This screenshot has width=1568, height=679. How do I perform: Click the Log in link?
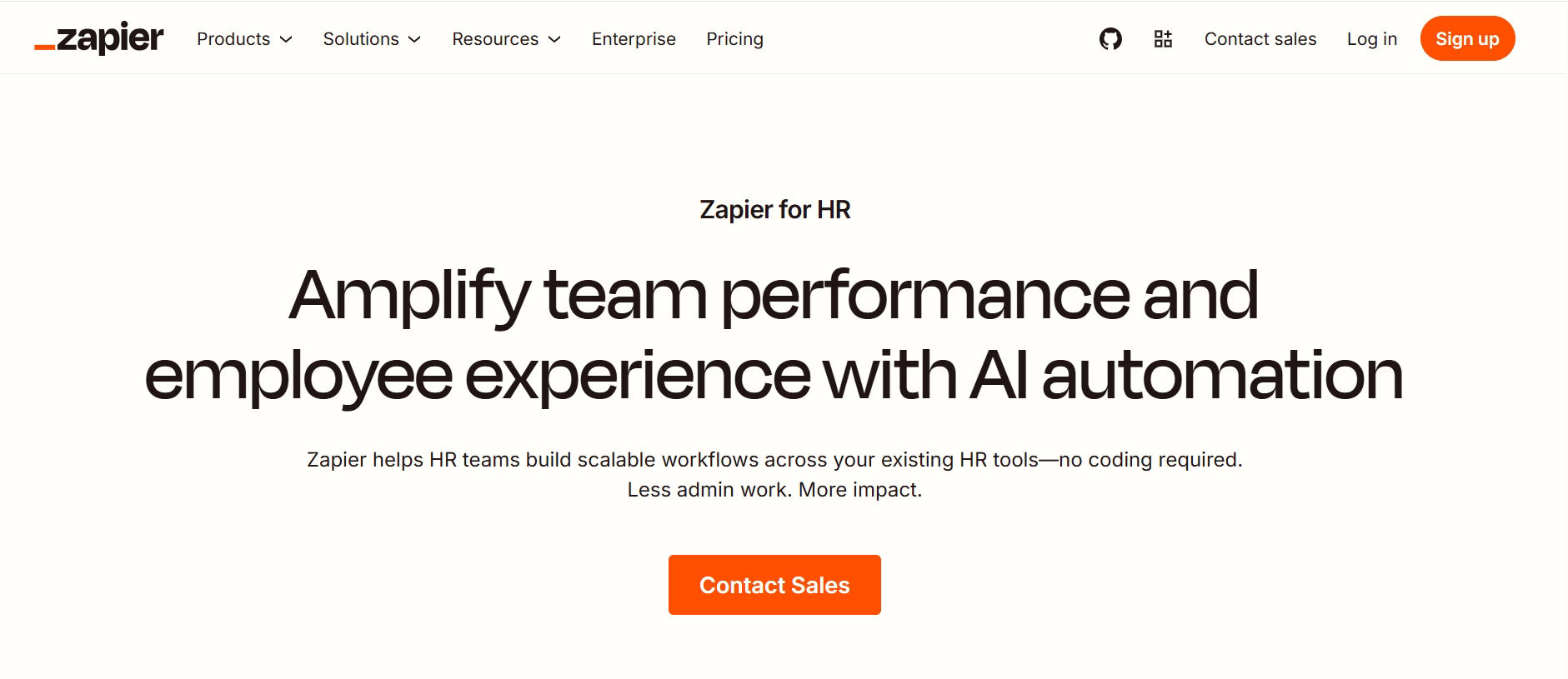1372,39
